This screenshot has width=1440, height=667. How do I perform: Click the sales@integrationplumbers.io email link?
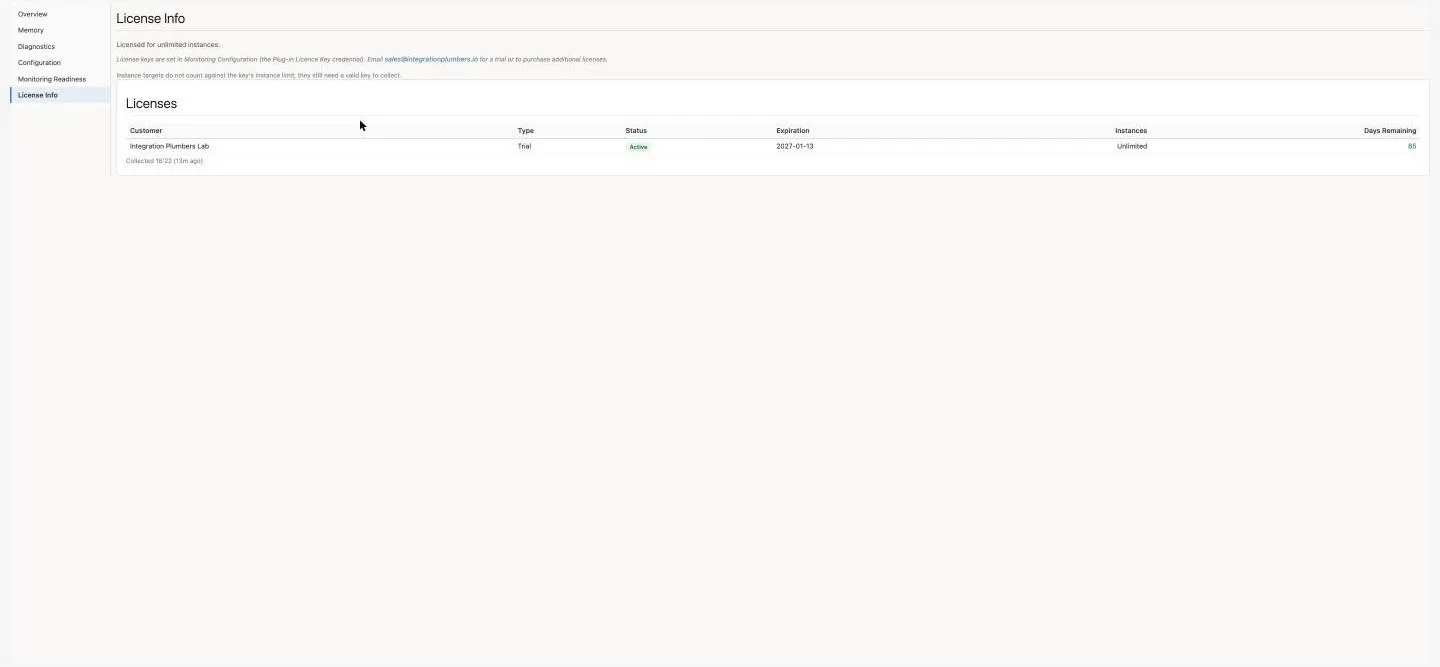click(x=431, y=59)
